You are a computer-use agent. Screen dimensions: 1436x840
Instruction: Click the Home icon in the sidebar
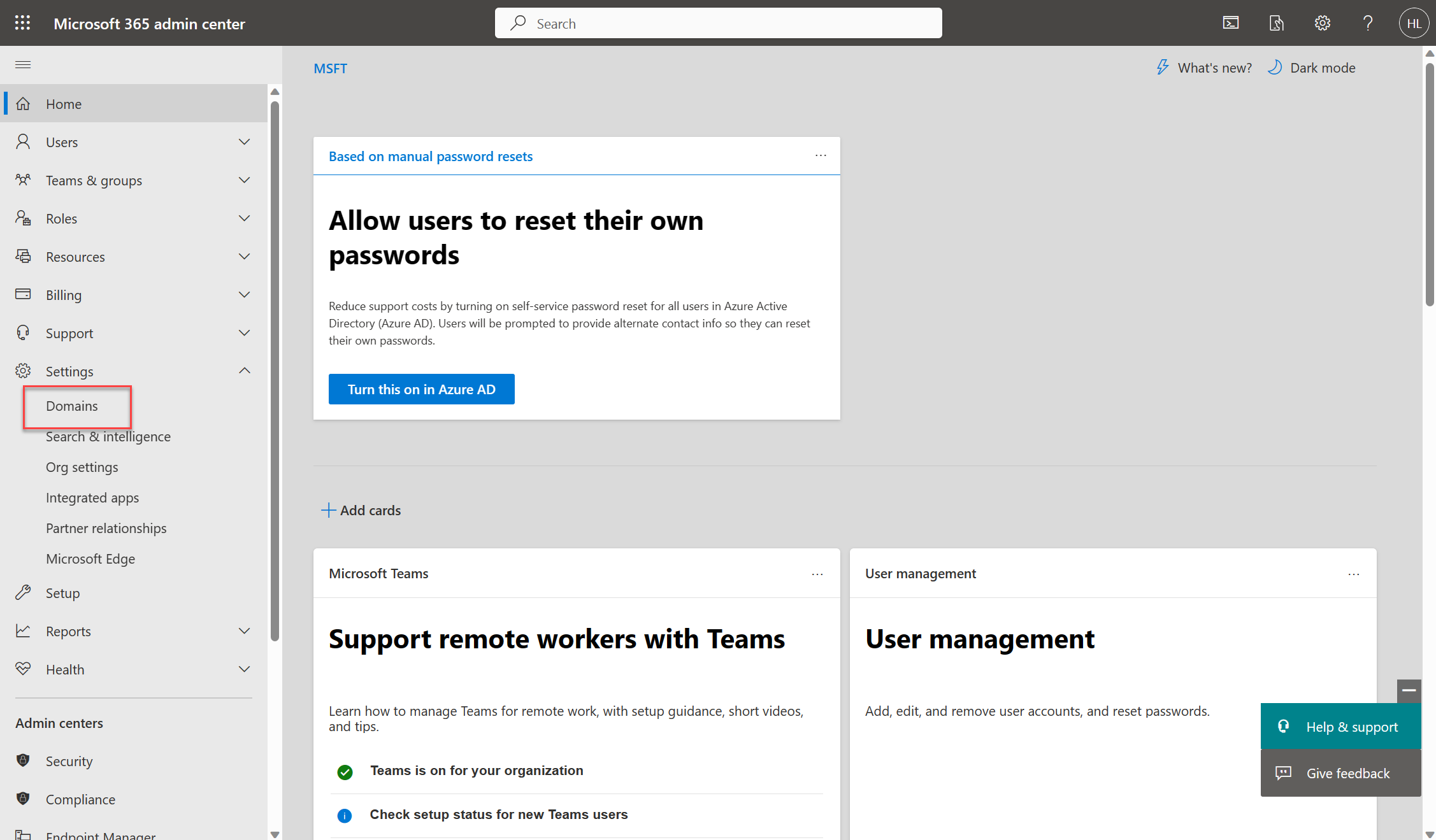pos(24,103)
